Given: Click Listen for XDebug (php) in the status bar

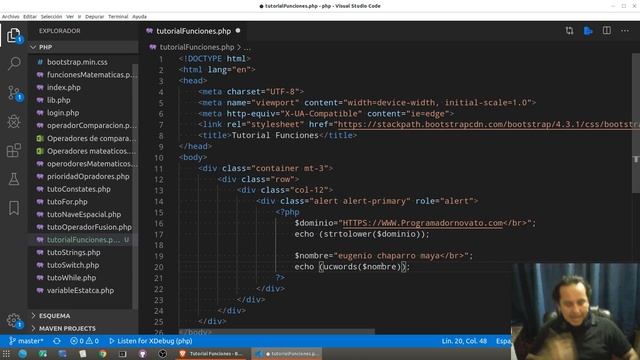Looking at the screenshot, I should click(150, 341).
